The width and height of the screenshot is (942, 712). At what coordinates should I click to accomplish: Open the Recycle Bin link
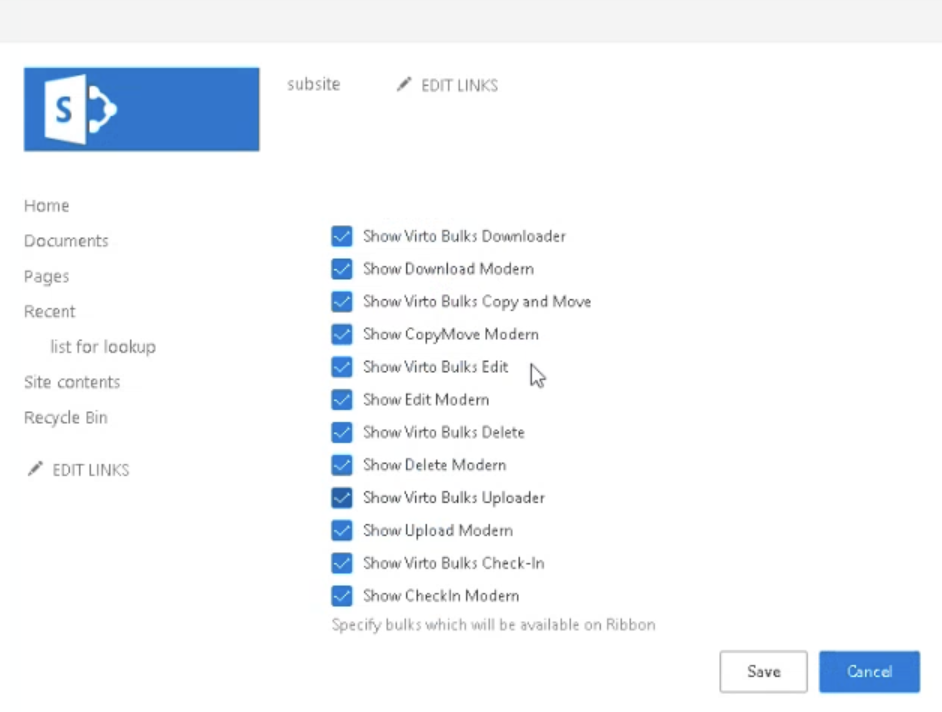(65, 418)
